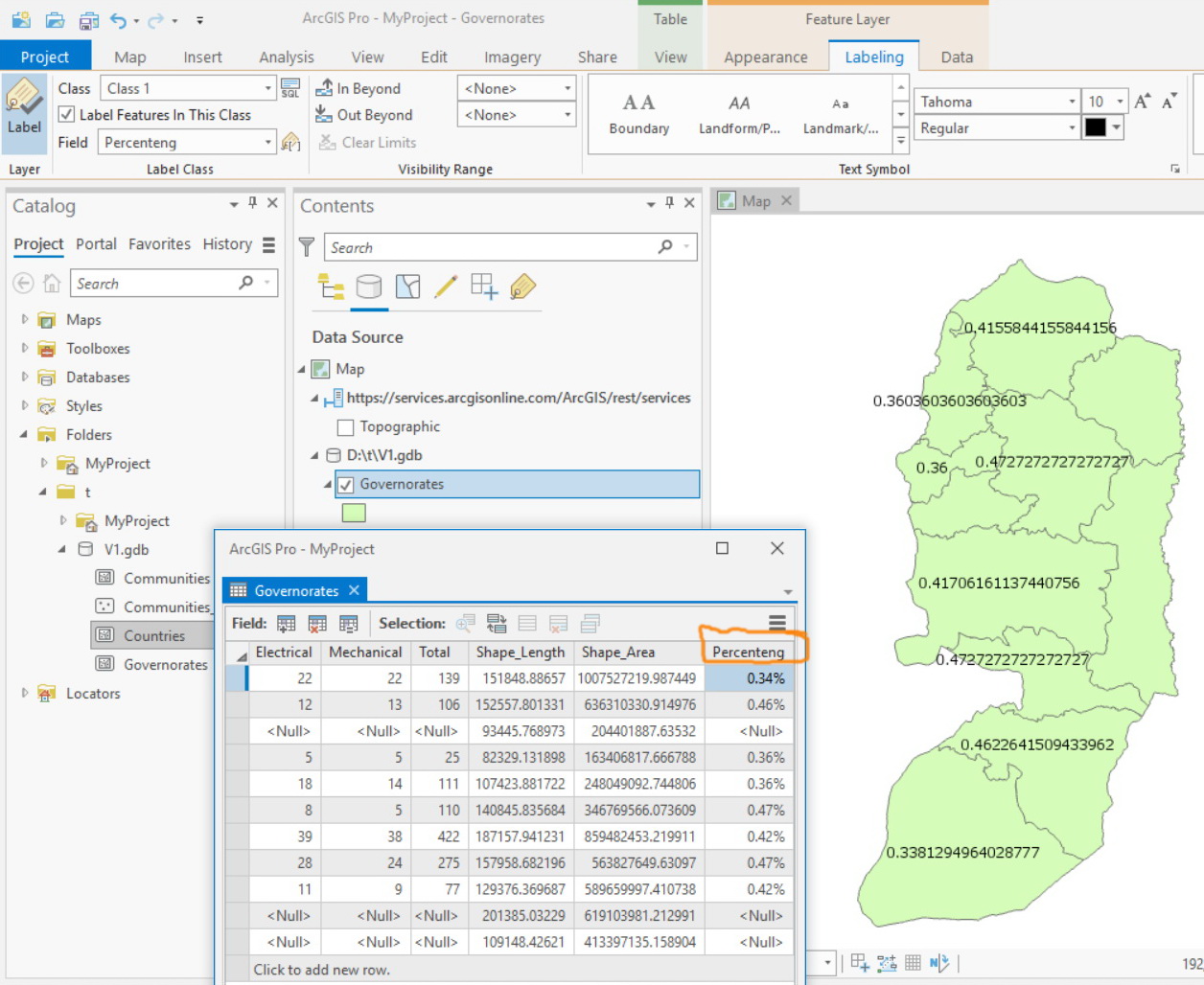1204x985 pixels.
Task: Expand the Toolboxes node in Catalog
Action: pos(24,348)
